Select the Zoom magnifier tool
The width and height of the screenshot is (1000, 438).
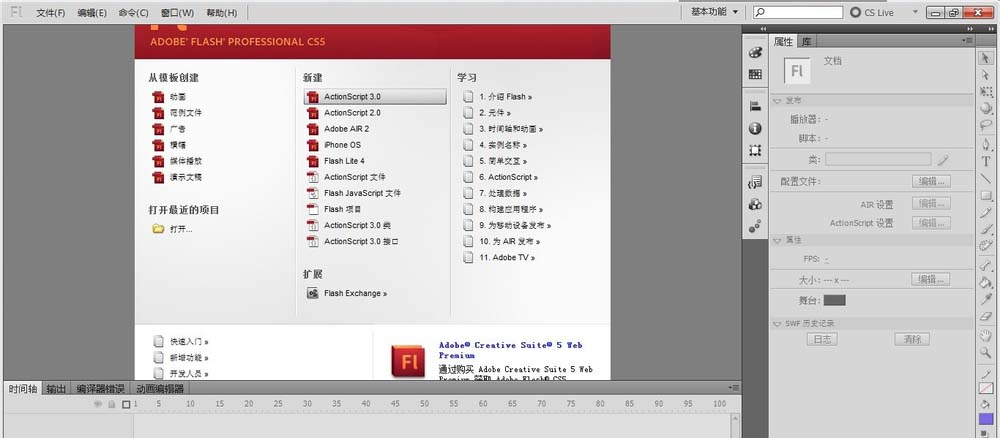[986, 353]
